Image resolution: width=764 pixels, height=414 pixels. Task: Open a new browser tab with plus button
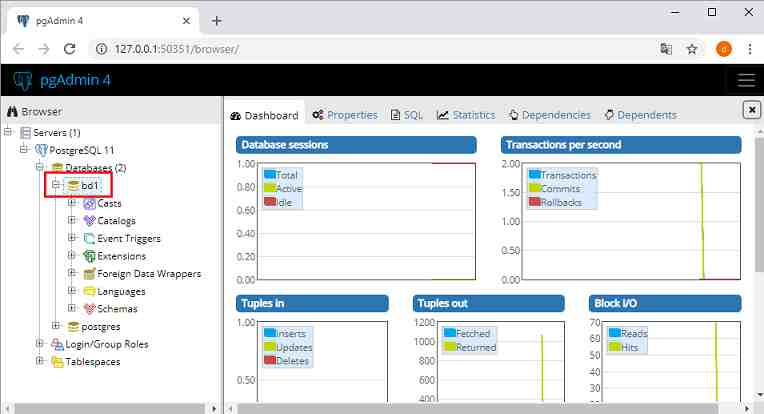(x=217, y=21)
